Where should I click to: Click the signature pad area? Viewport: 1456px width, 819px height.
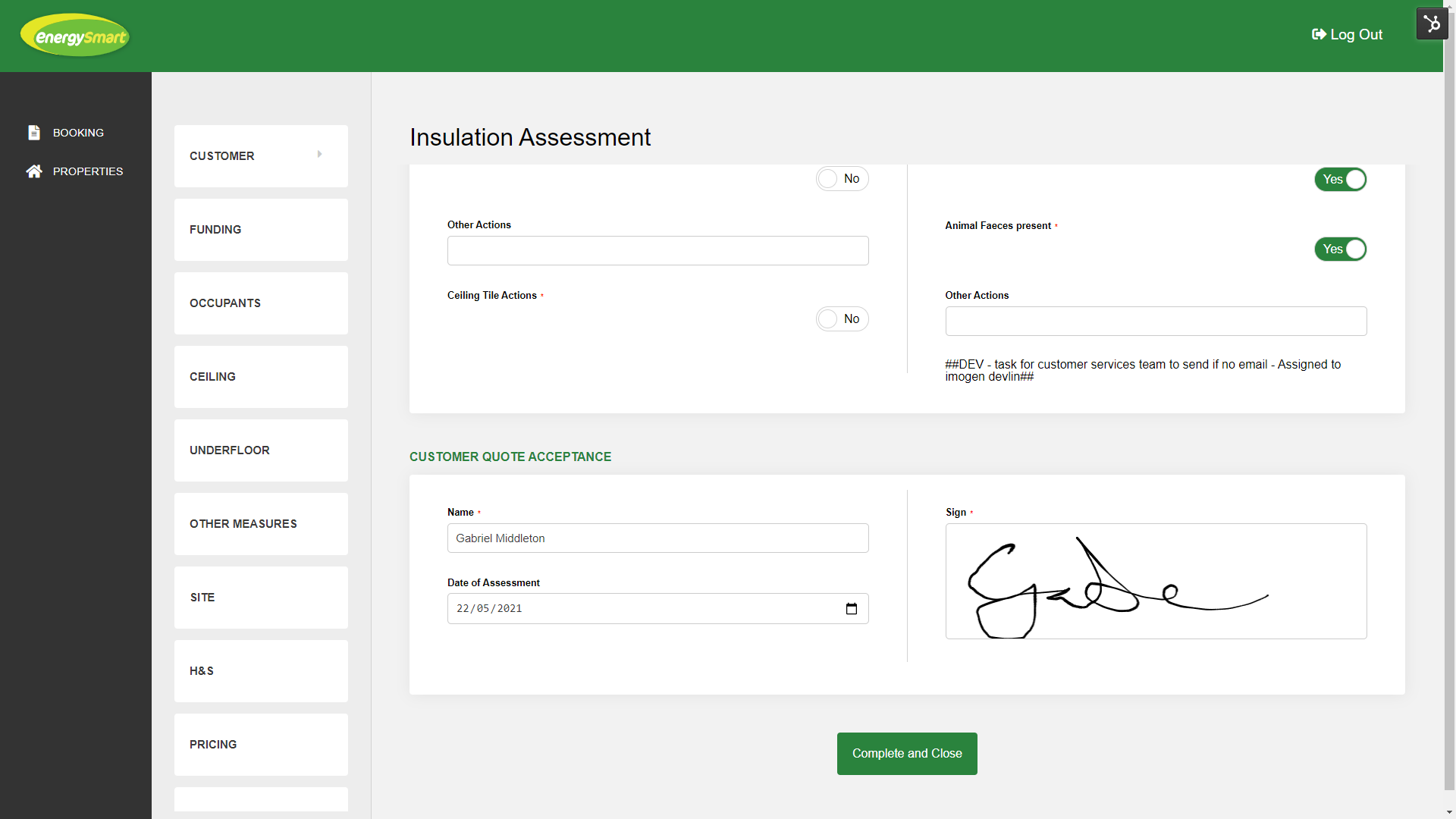click(1156, 582)
